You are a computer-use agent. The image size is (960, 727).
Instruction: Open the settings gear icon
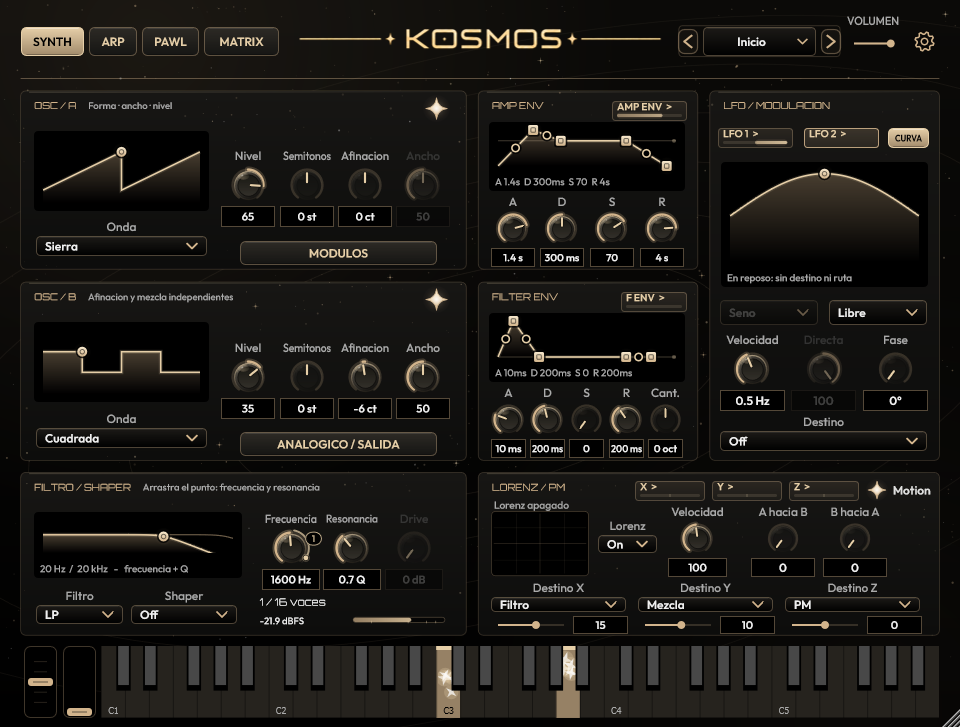click(x=924, y=42)
